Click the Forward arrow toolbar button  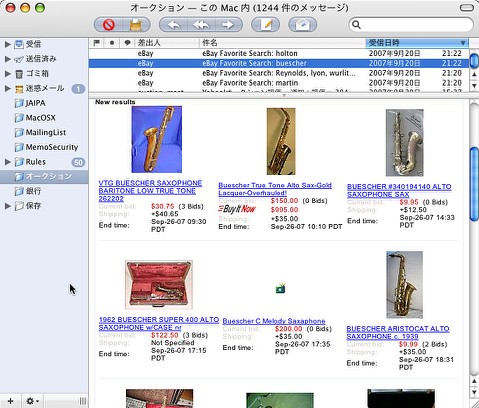228,25
